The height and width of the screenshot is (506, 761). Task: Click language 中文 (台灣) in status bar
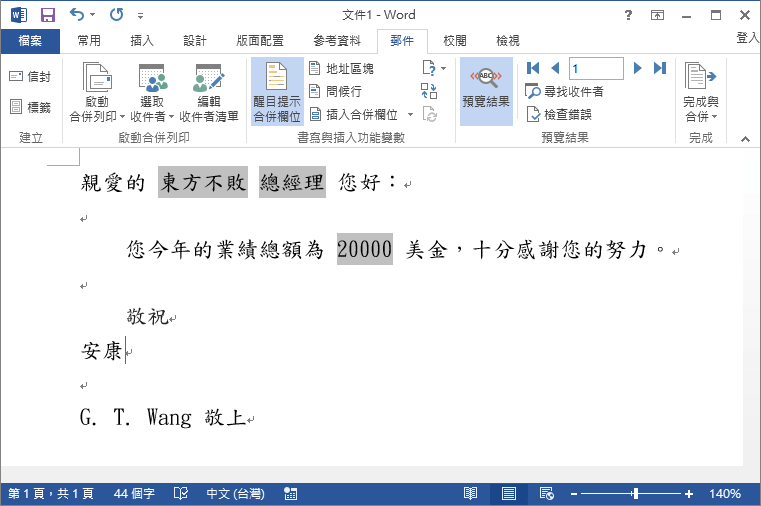pyautogui.click(x=235, y=494)
